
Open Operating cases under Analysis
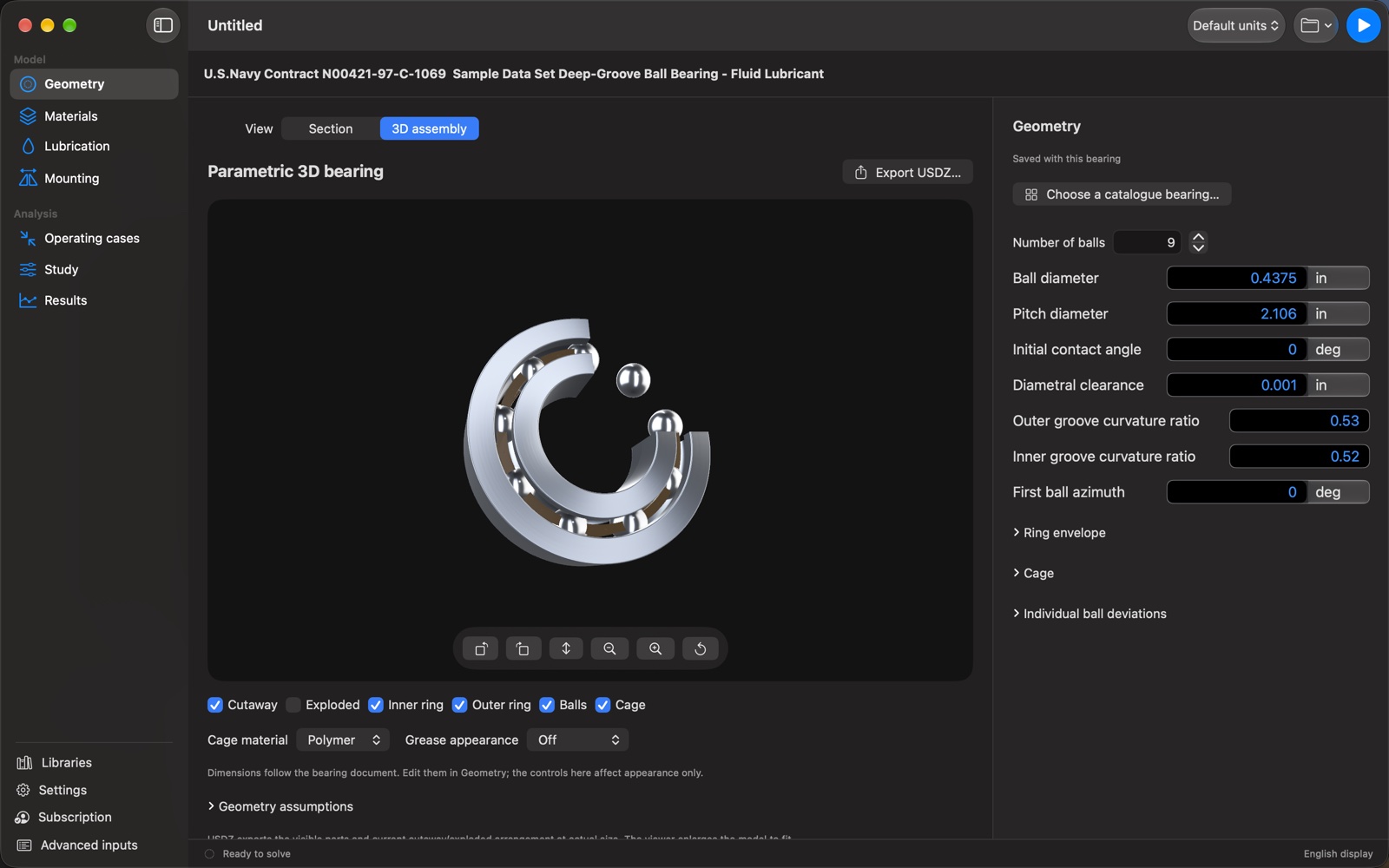(x=94, y=238)
